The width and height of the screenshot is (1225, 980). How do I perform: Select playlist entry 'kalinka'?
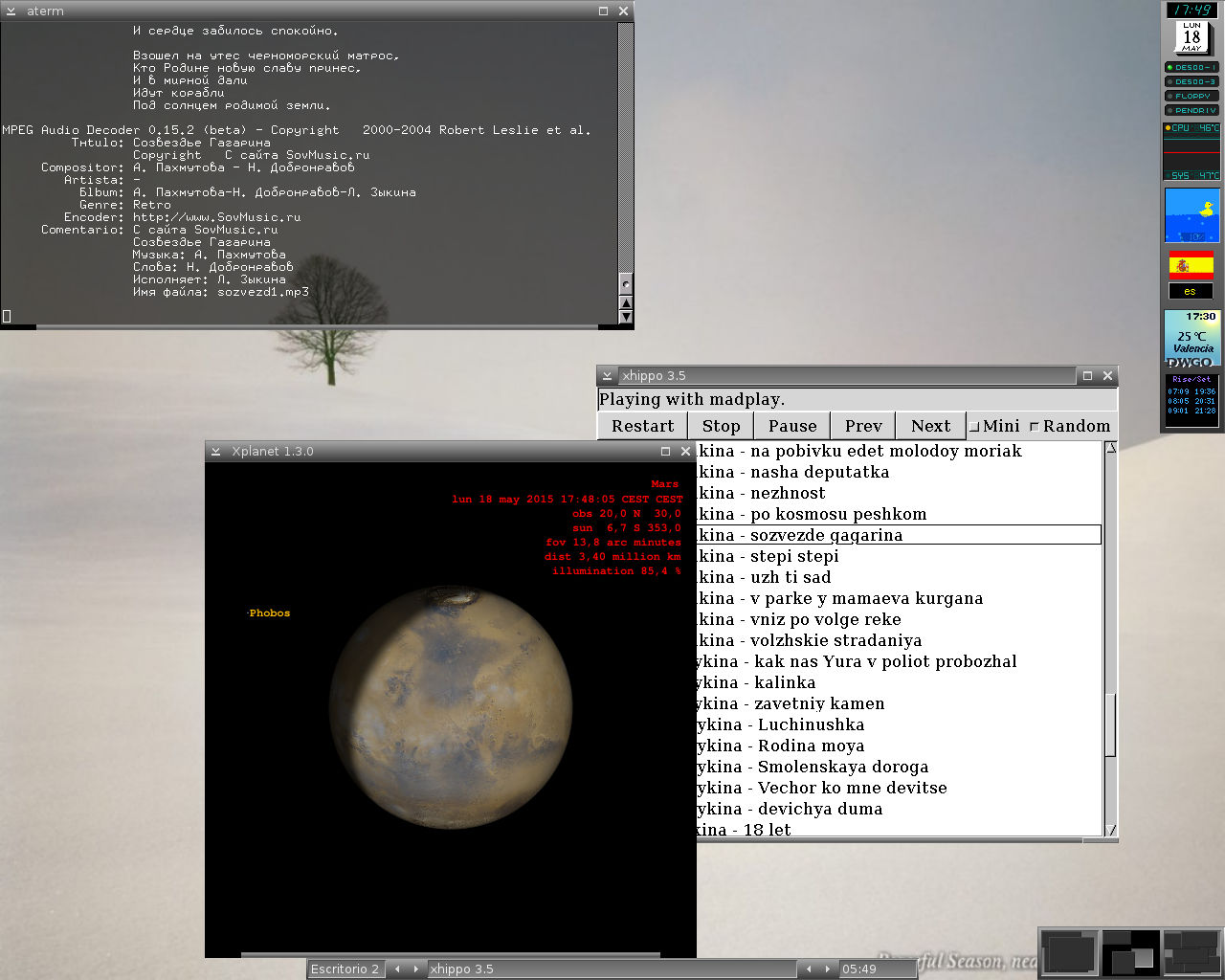click(x=899, y=682)
